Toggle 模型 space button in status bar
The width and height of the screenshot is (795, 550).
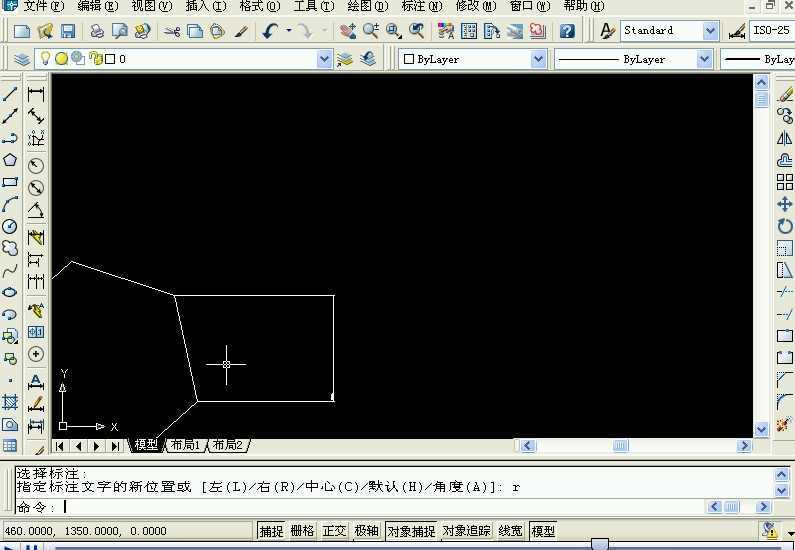coord(543,531)
